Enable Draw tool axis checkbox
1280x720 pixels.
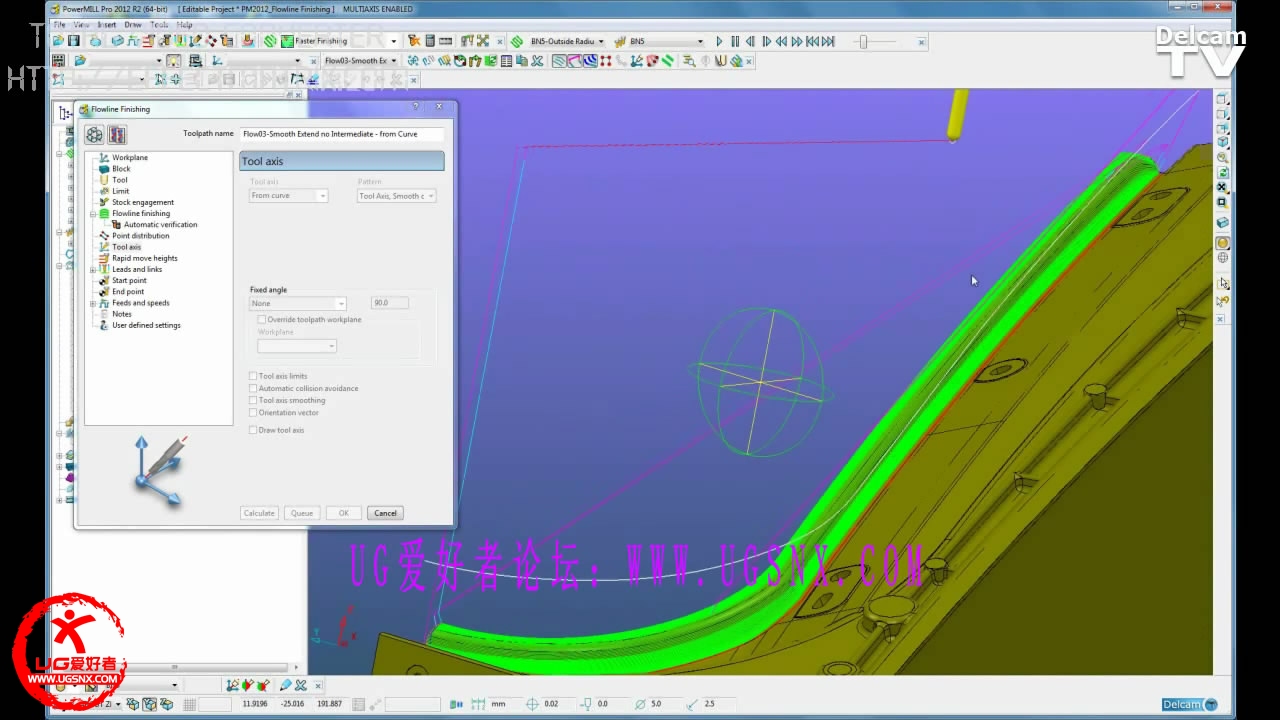click(x=253, y=430)
